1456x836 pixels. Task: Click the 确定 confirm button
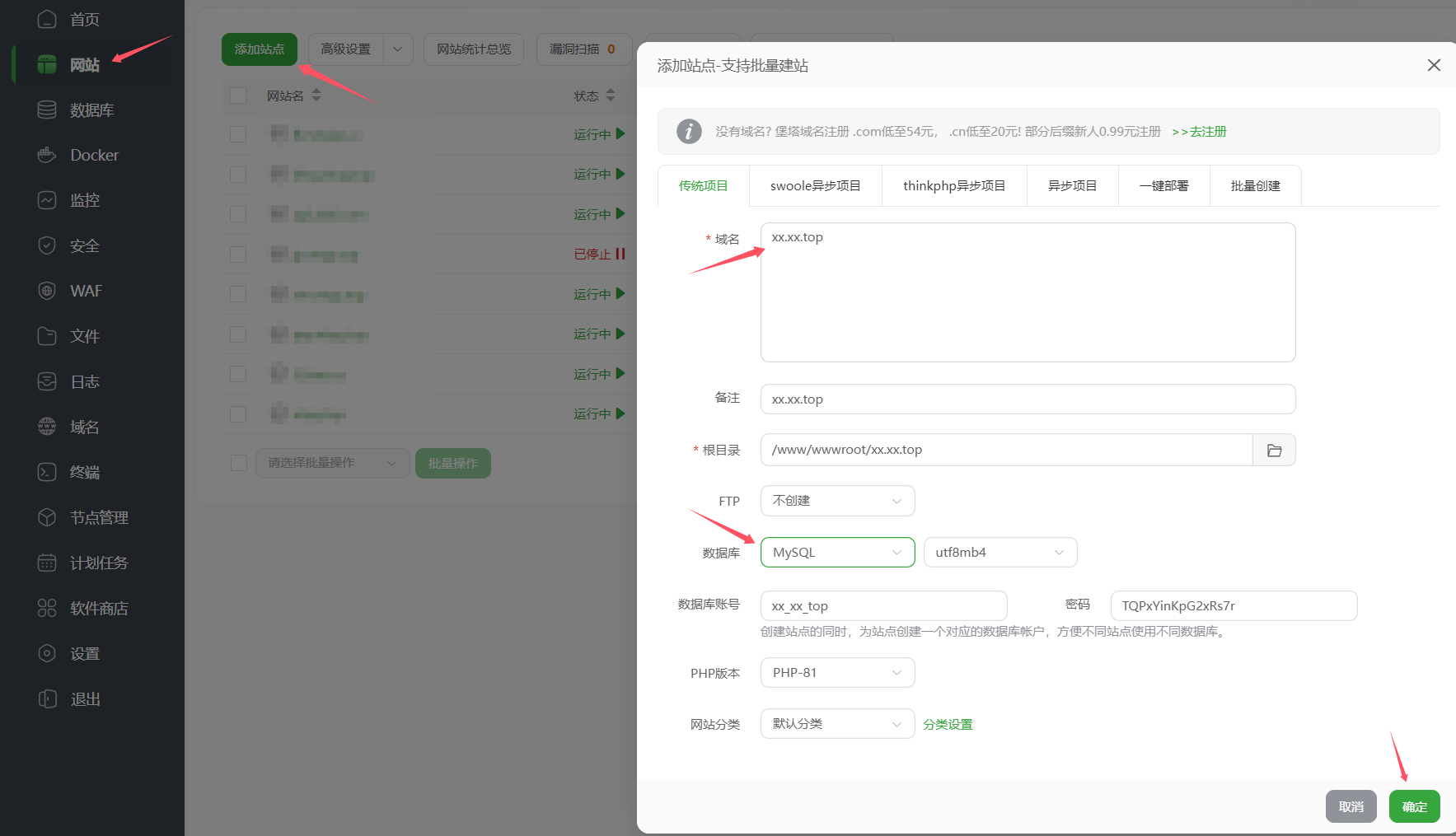pyautogui.click(x=1414, y=806)
